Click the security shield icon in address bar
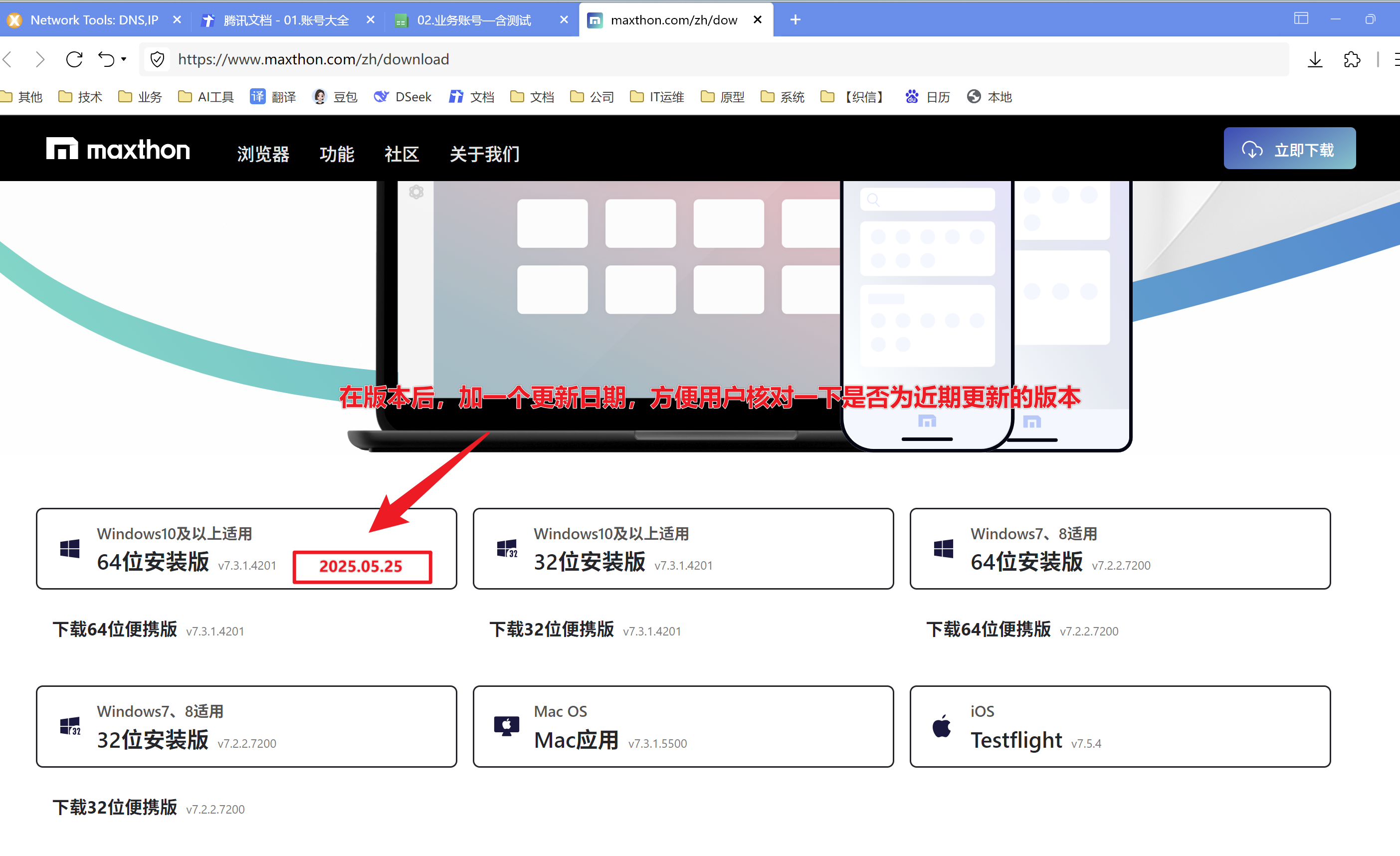This screenshot has width=1400, height=856. [x=158, y=59]
